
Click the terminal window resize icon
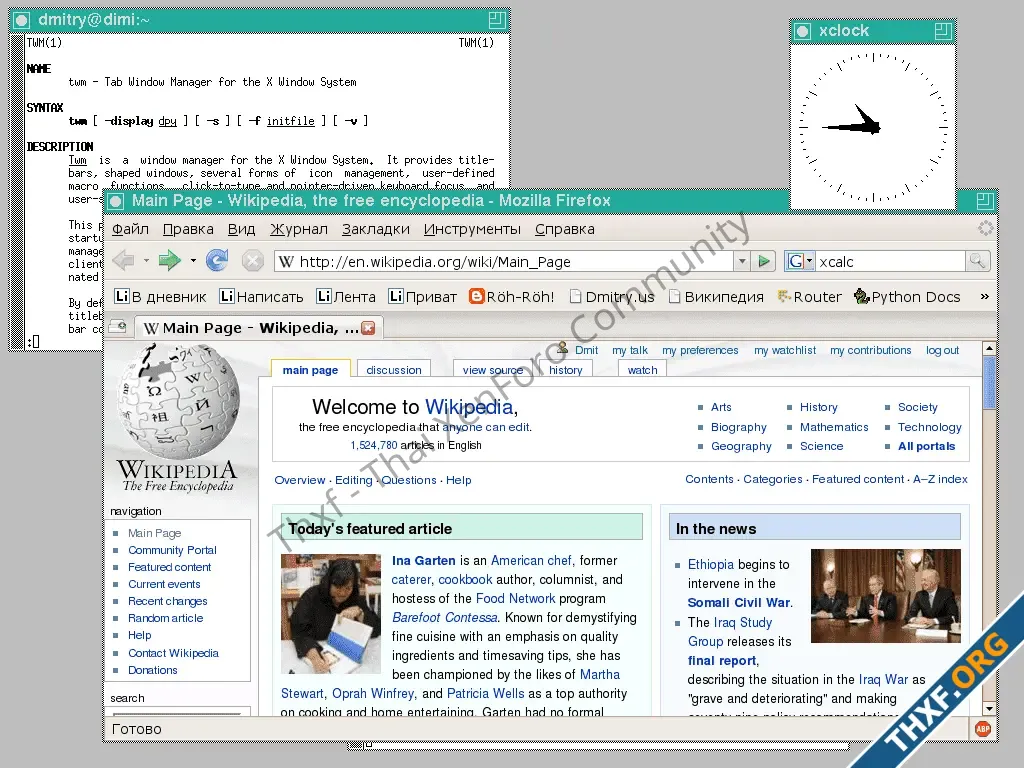coord(497,20)
